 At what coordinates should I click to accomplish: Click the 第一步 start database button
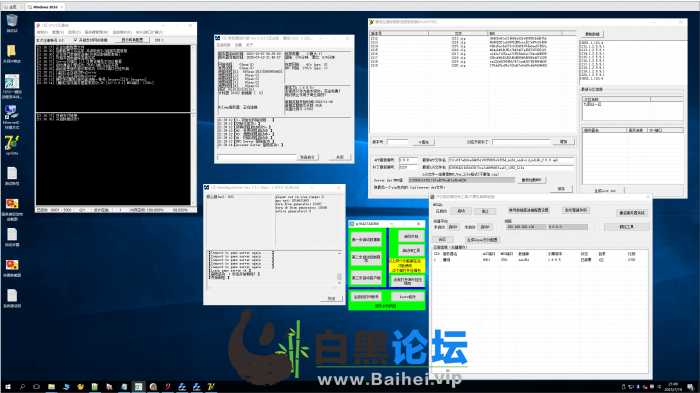coord(366,240)
